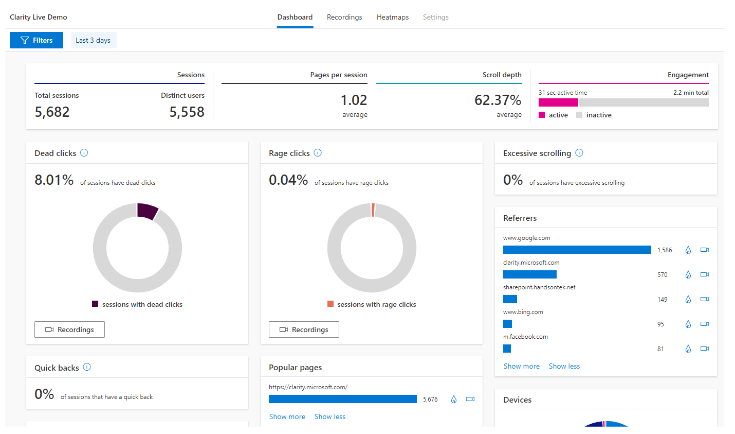Open heatmap icon for Popular pages clarity URL

pos(454,399)
